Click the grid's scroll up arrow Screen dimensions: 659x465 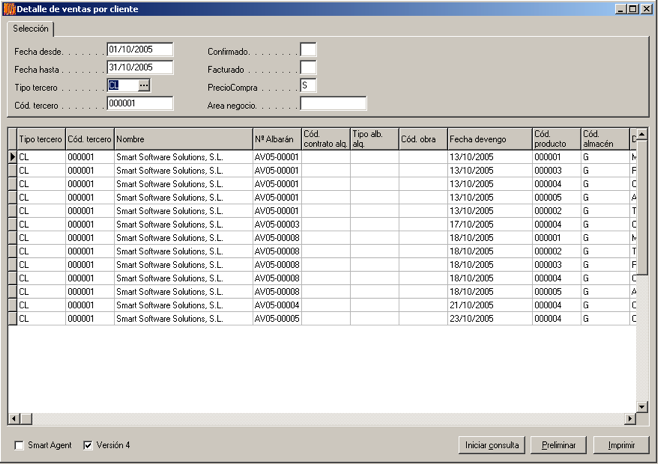[x=643, y=134]
